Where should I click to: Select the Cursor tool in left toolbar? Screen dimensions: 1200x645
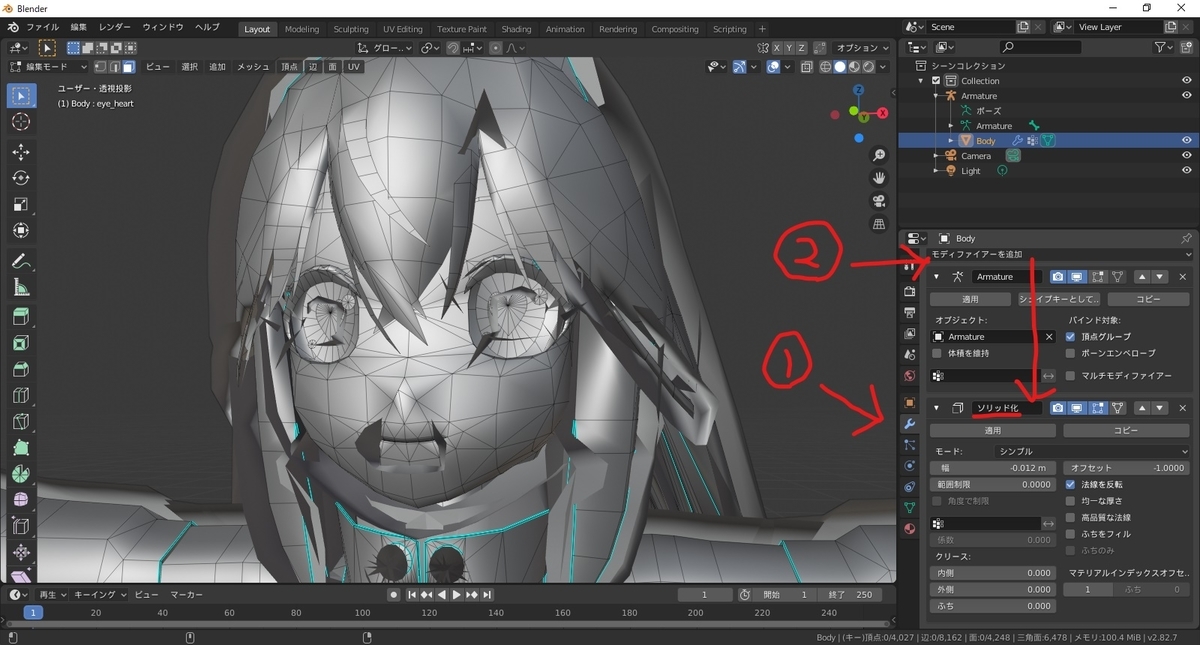pyautogui.click(x=21, y=121)
